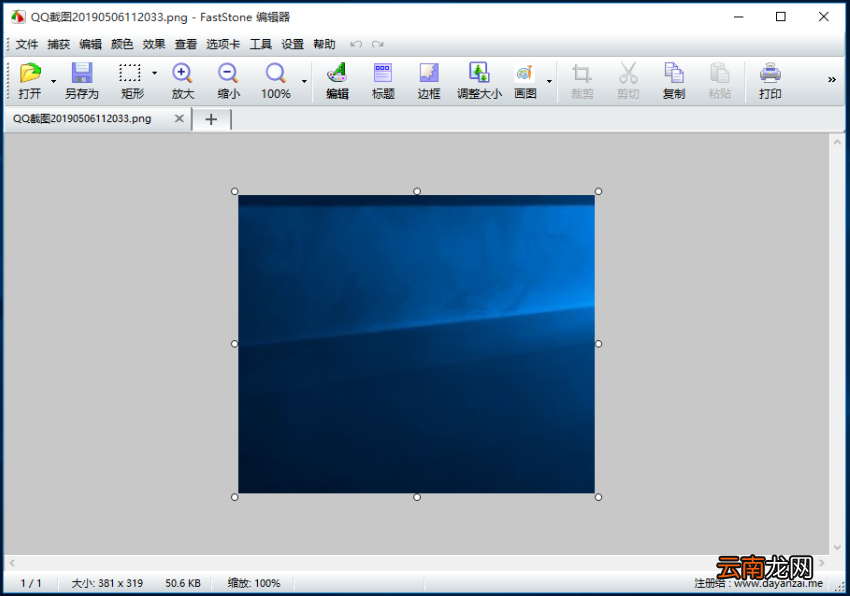This screenshot has height=596, width=850.
Task: Expand the dropdown arrow beside the 100% zoom
Action: click(x=304, y=81)
